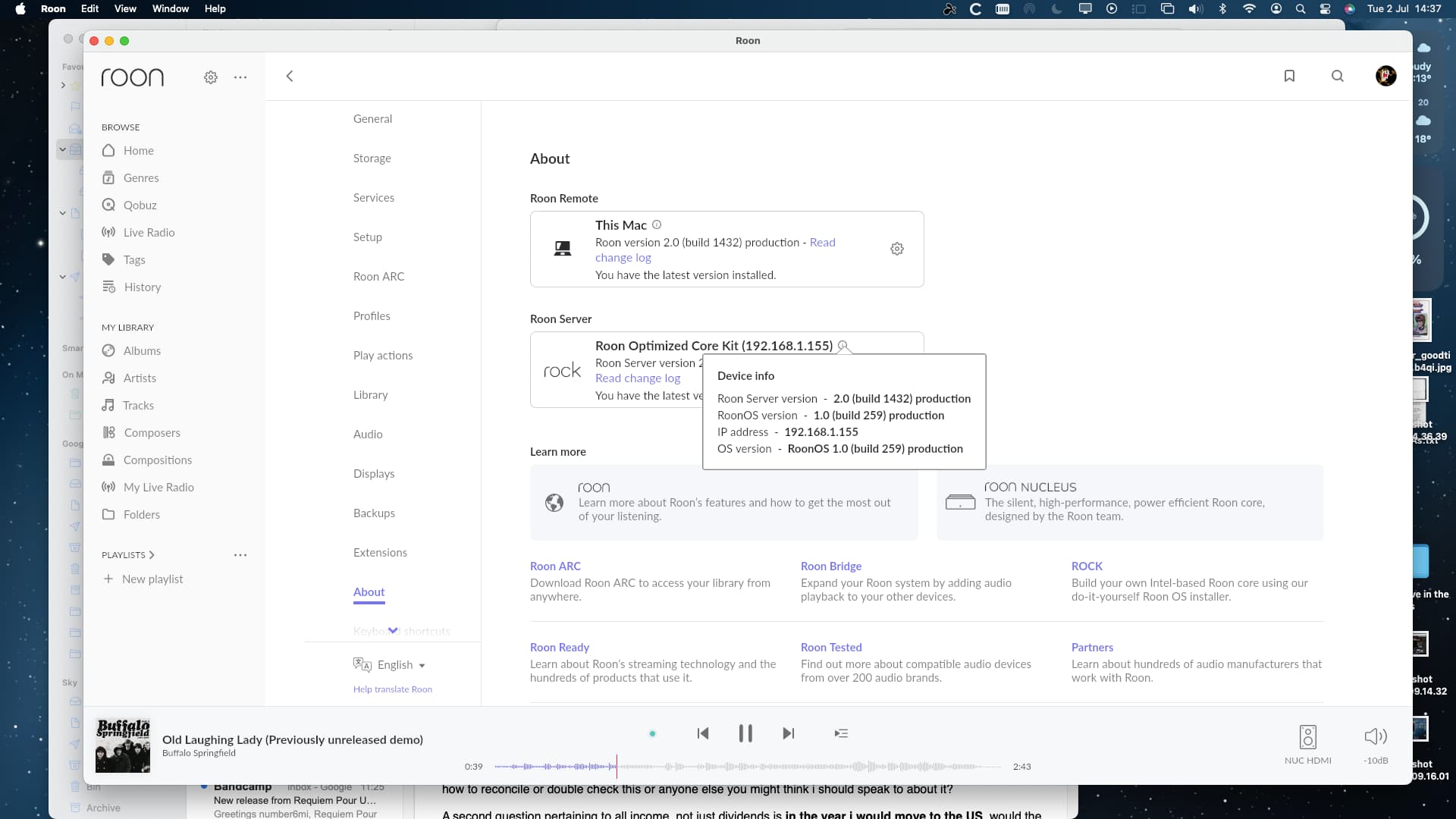Open Qobuz in the sidebar
1456x819 pixels.
tap(129, 205)
